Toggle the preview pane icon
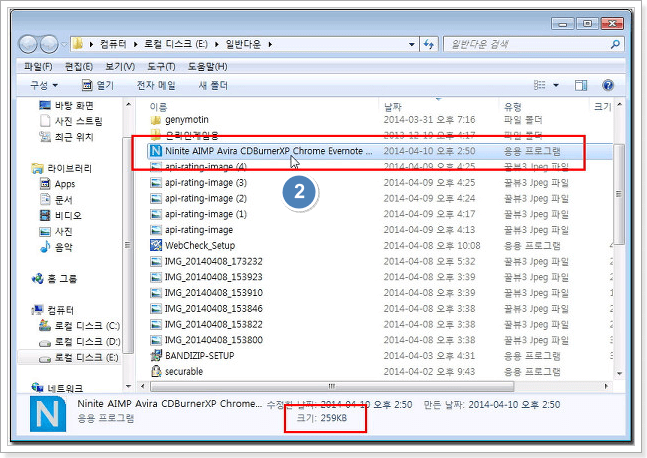The image size is (647, 458). pyautogui.click(x=581, y=85)
